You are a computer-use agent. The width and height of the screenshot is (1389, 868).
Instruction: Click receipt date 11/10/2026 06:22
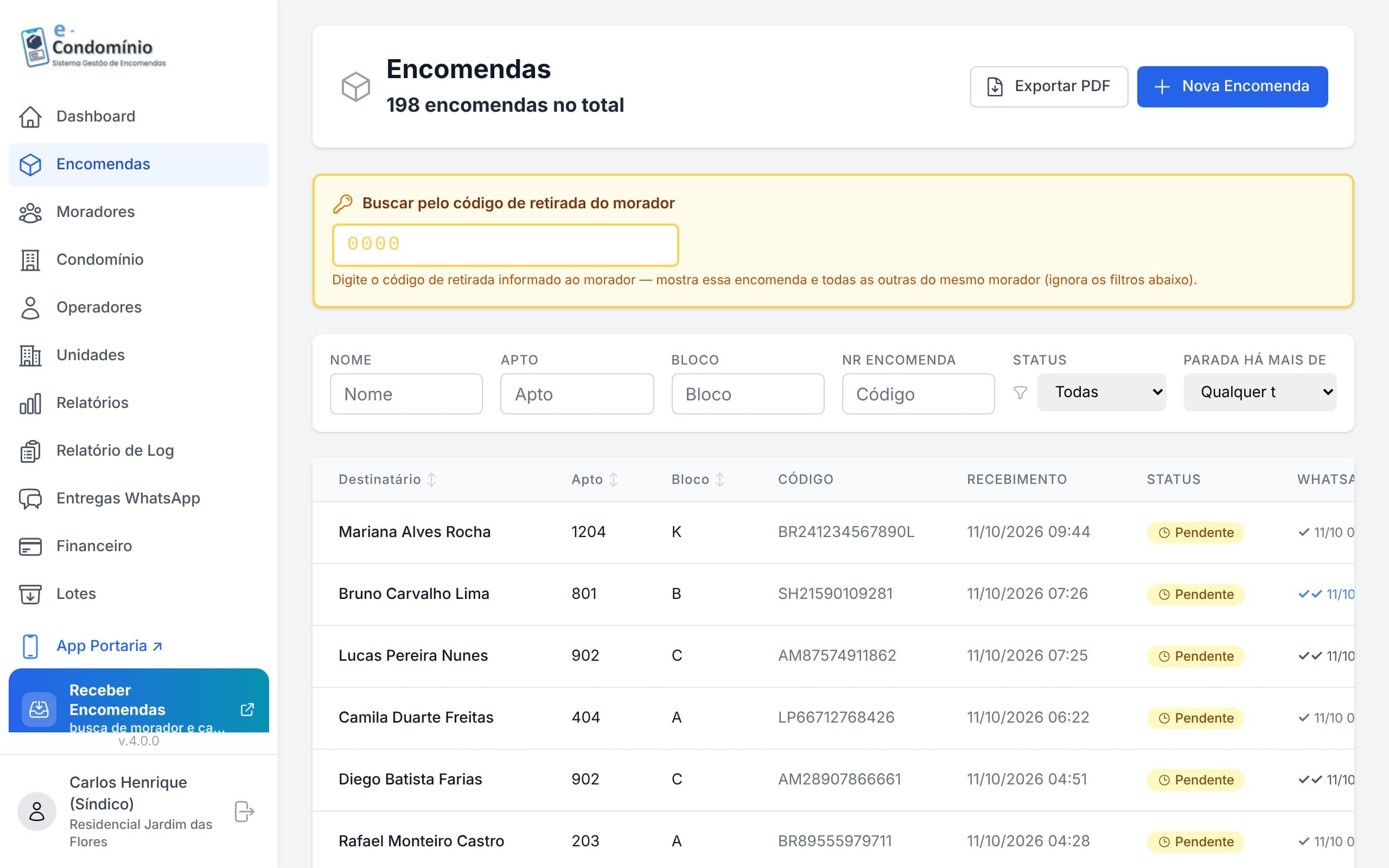pyautogui.click(x=1028, y=718)
